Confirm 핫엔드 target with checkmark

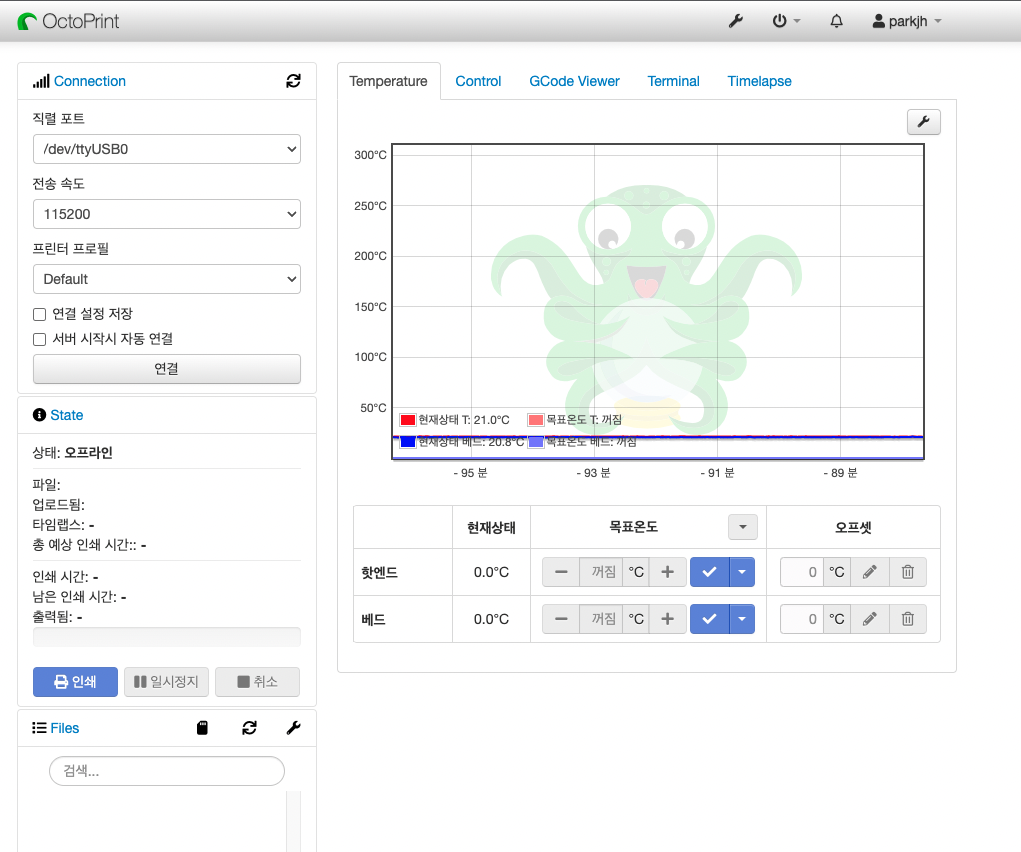(710, 572)
